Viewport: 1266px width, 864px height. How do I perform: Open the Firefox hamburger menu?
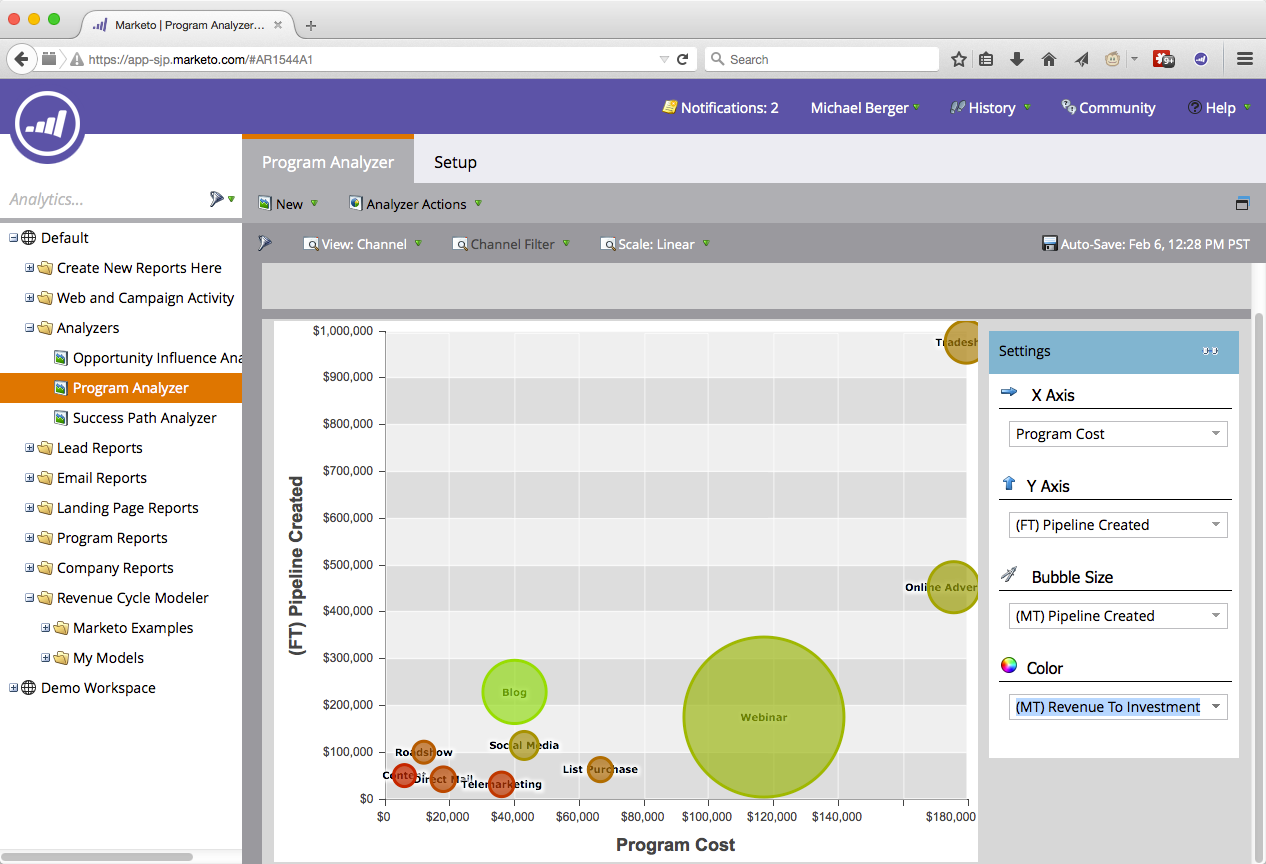[1245, 59]
